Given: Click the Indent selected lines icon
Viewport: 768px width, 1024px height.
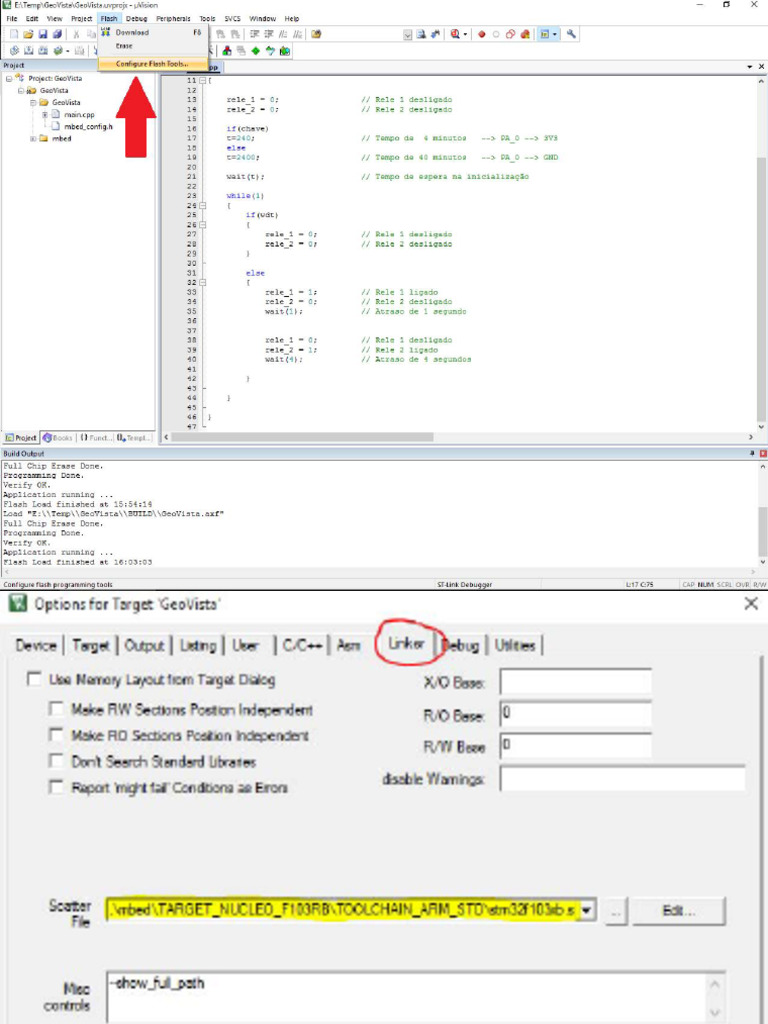Looking at the screenshot, I should tap(254, 34).
